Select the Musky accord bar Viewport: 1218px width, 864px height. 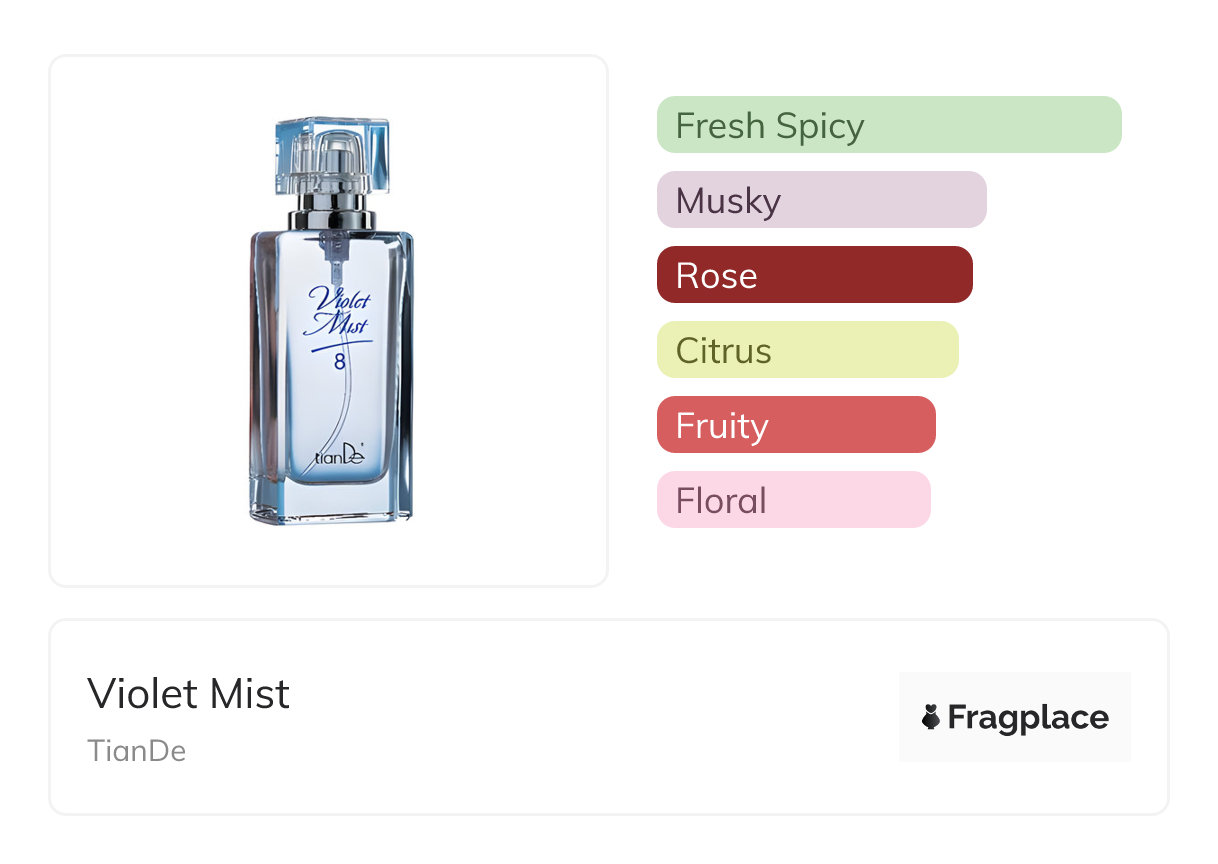(821, 200)
